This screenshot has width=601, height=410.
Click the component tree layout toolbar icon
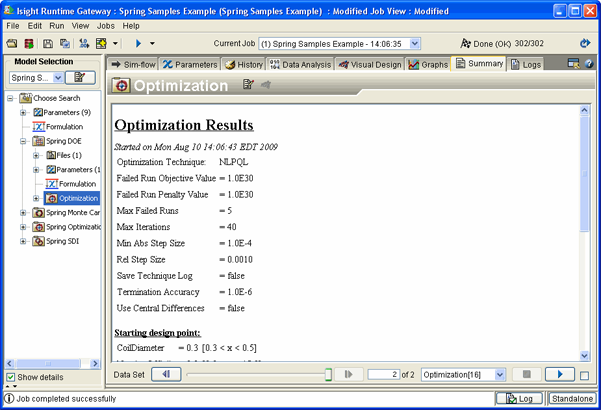click(84, 44)
